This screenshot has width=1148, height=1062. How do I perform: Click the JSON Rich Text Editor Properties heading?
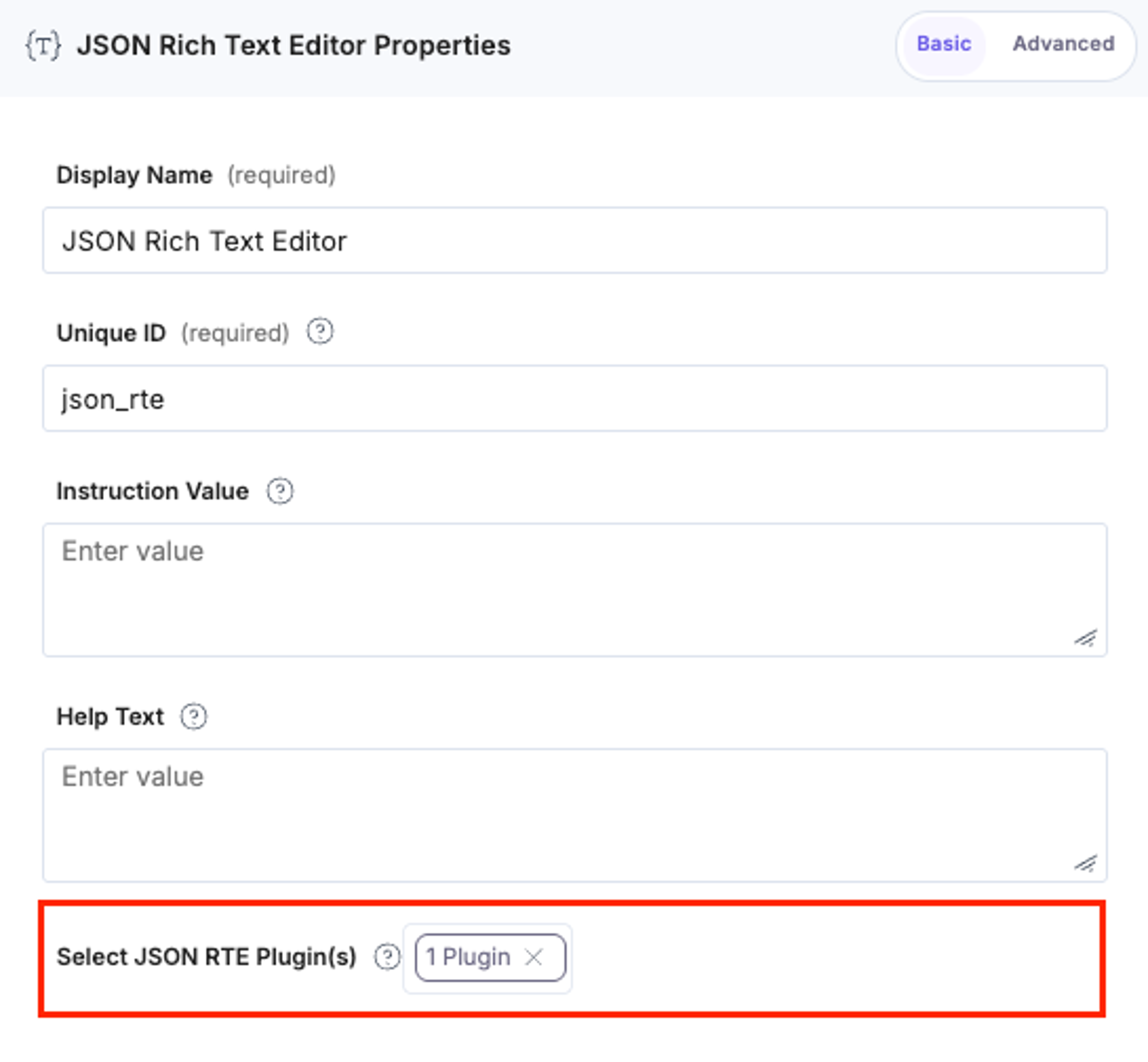coord(294,45)
